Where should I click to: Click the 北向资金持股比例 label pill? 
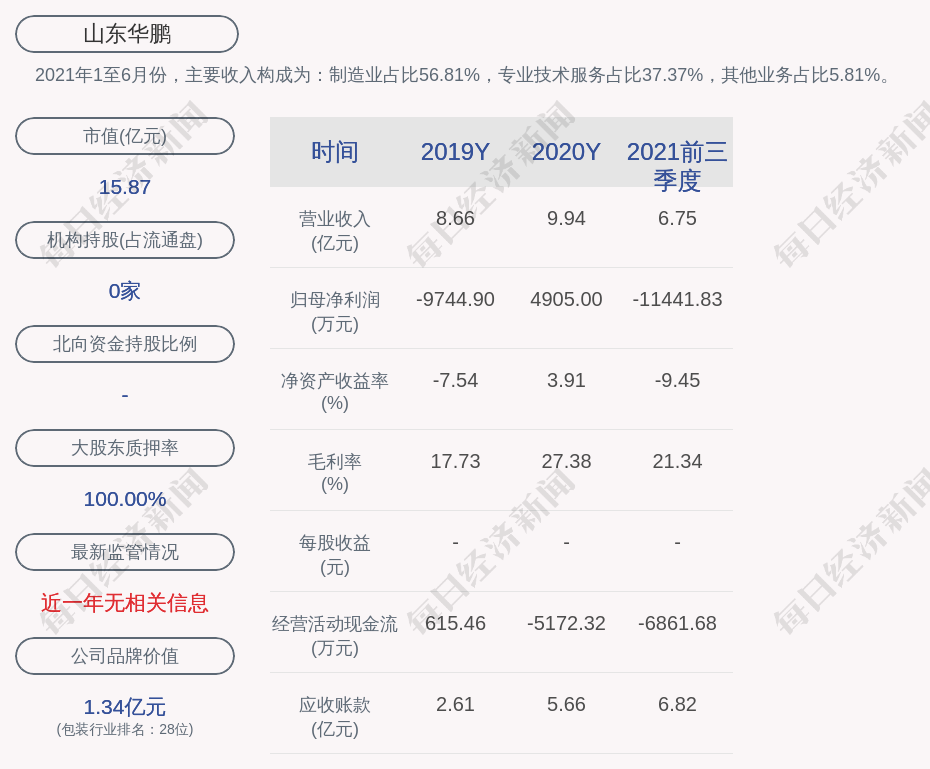(125, 344)
